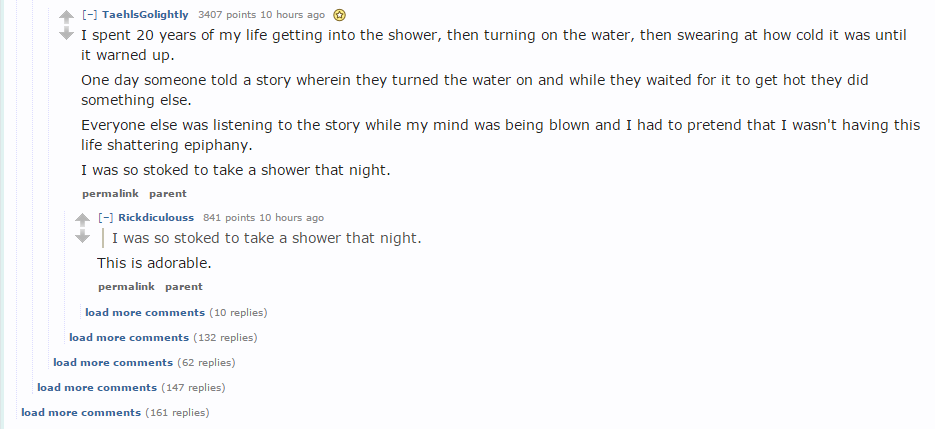This screenshot has height=429, width=935.
Task: Load more comments with 10 replies
Action: pyautogui.click(x=145, y=313)
